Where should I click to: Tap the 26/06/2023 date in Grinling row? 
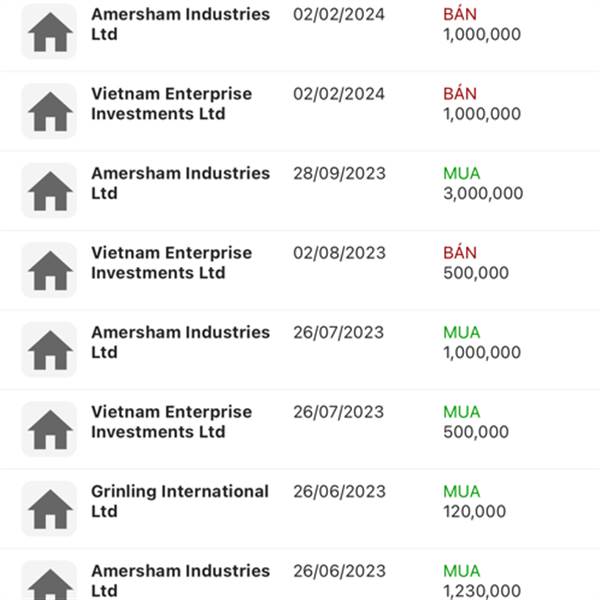(338, 492)
